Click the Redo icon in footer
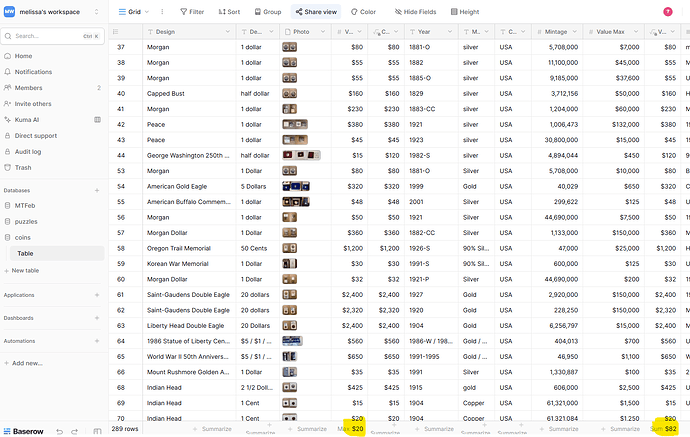The image size is (690, 437). [x=74, y=431]
